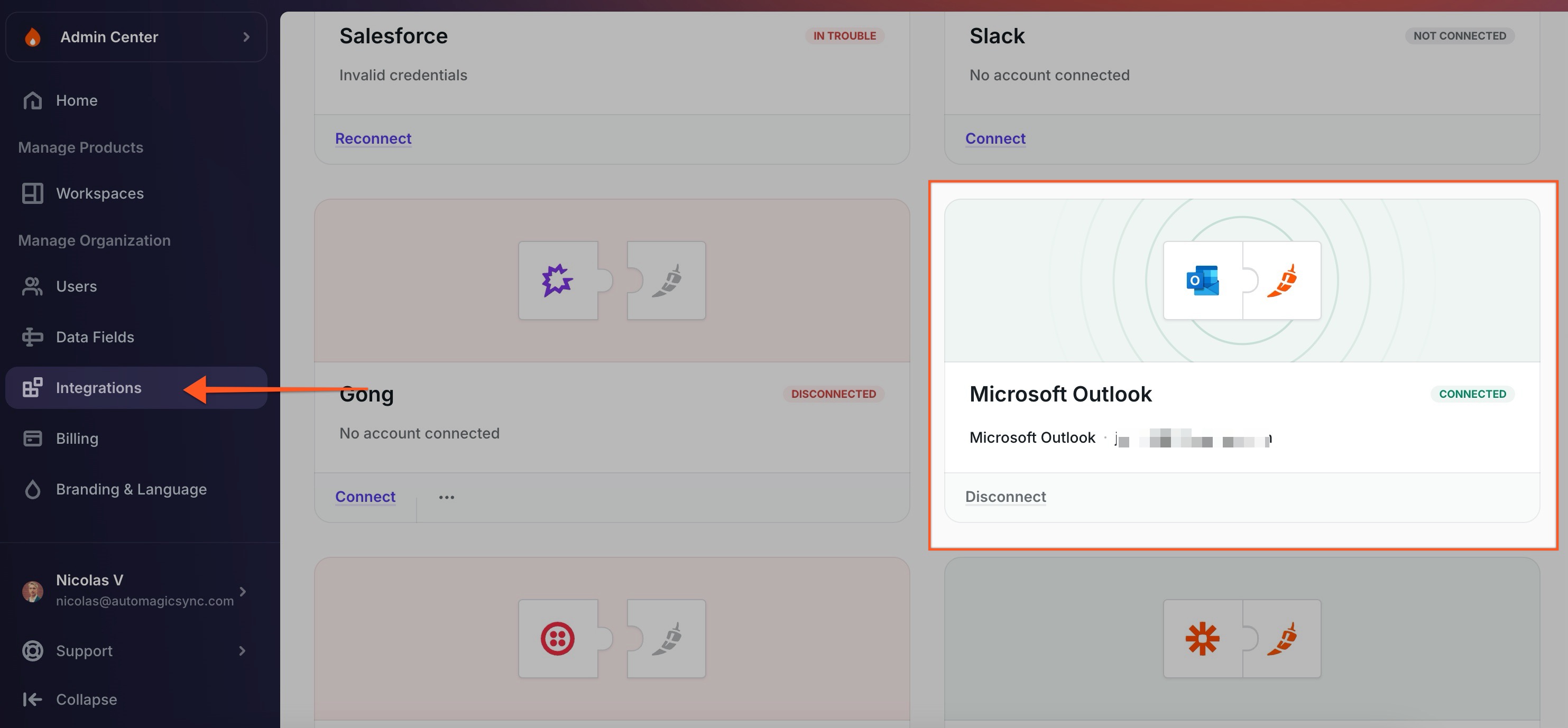This screenshot has height=728, width=1568.
Task: Click the Microsoft Outlook logo icon
Action: click(x=1202, y=281)
